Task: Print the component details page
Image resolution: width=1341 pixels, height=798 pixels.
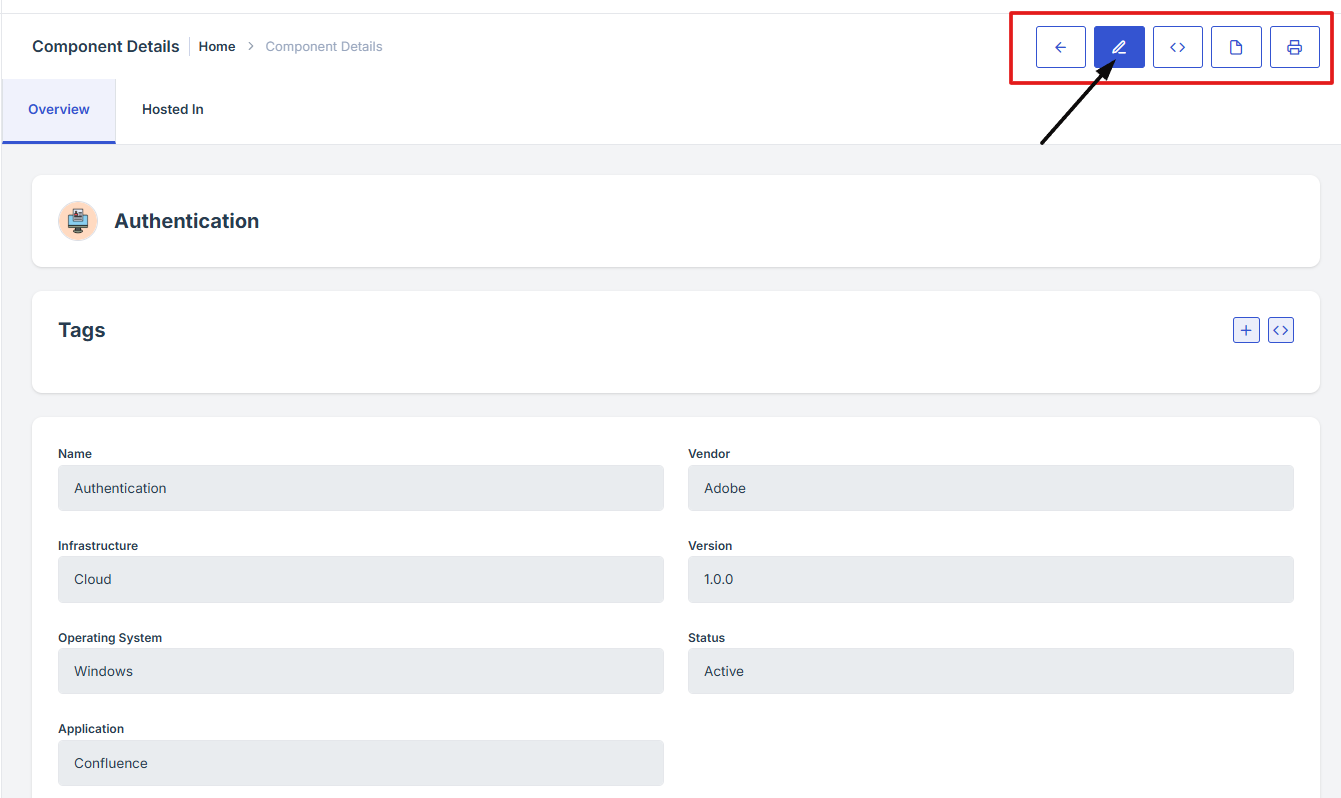Action: pos(1294,47)
